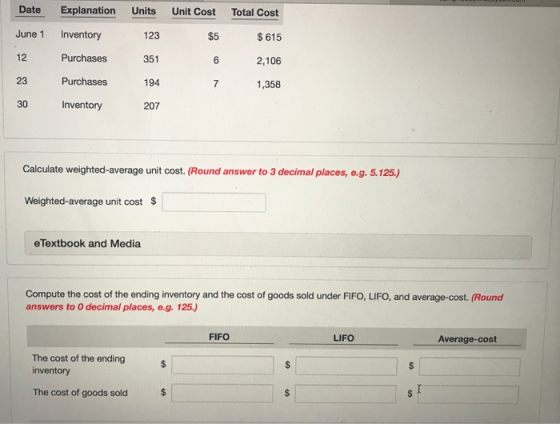The width and height of the screenshot is (560, 424).
Task: Select the June 1 Inventory row
Action: tap(149, 35)
